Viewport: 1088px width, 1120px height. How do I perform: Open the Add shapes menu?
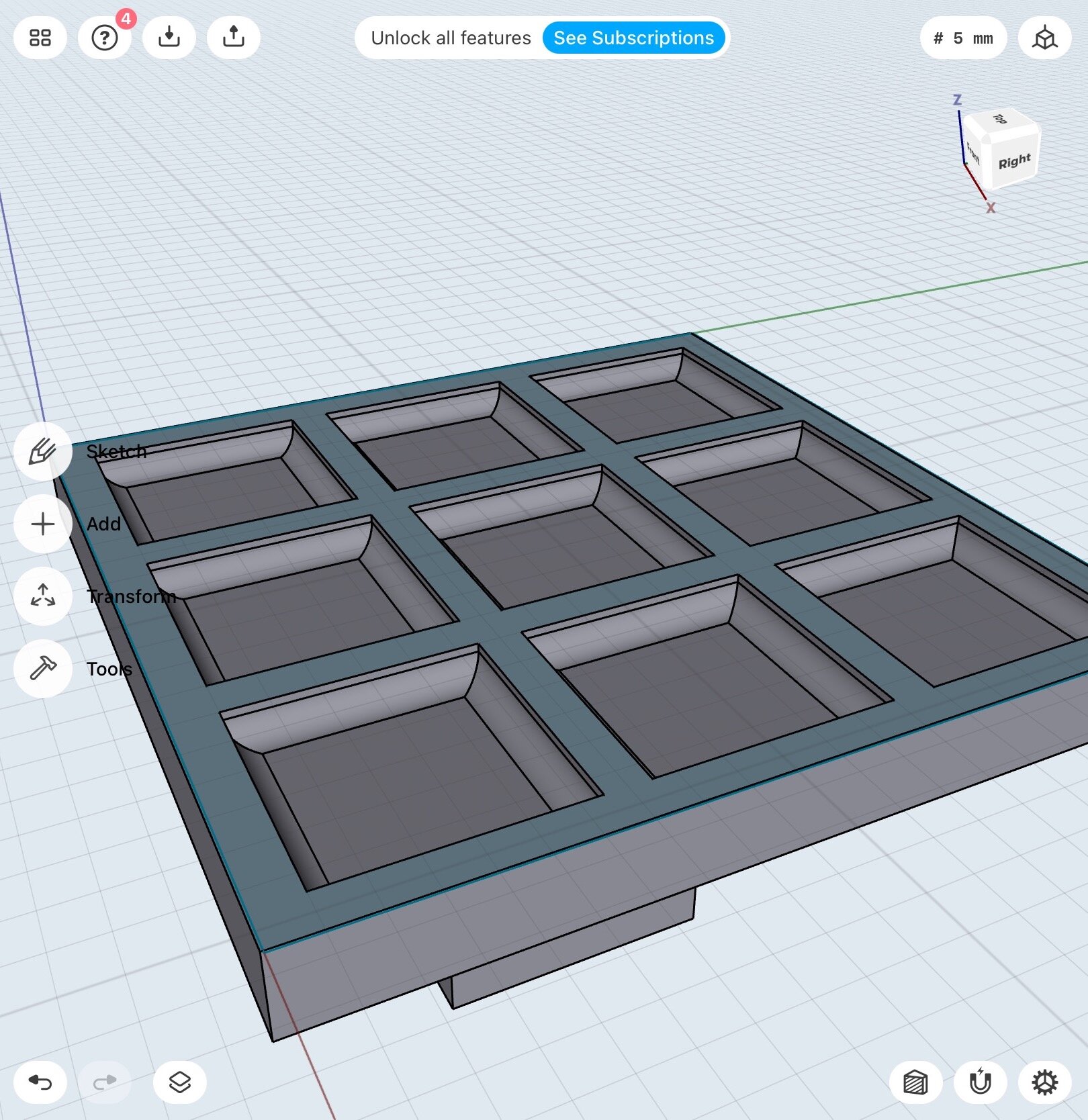tap(43, 524)
